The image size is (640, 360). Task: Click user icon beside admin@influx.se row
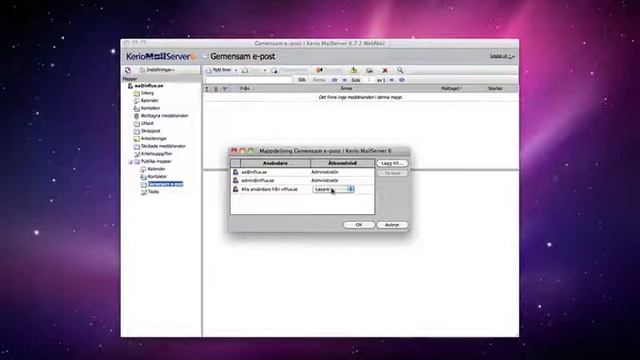click(236, 180)
